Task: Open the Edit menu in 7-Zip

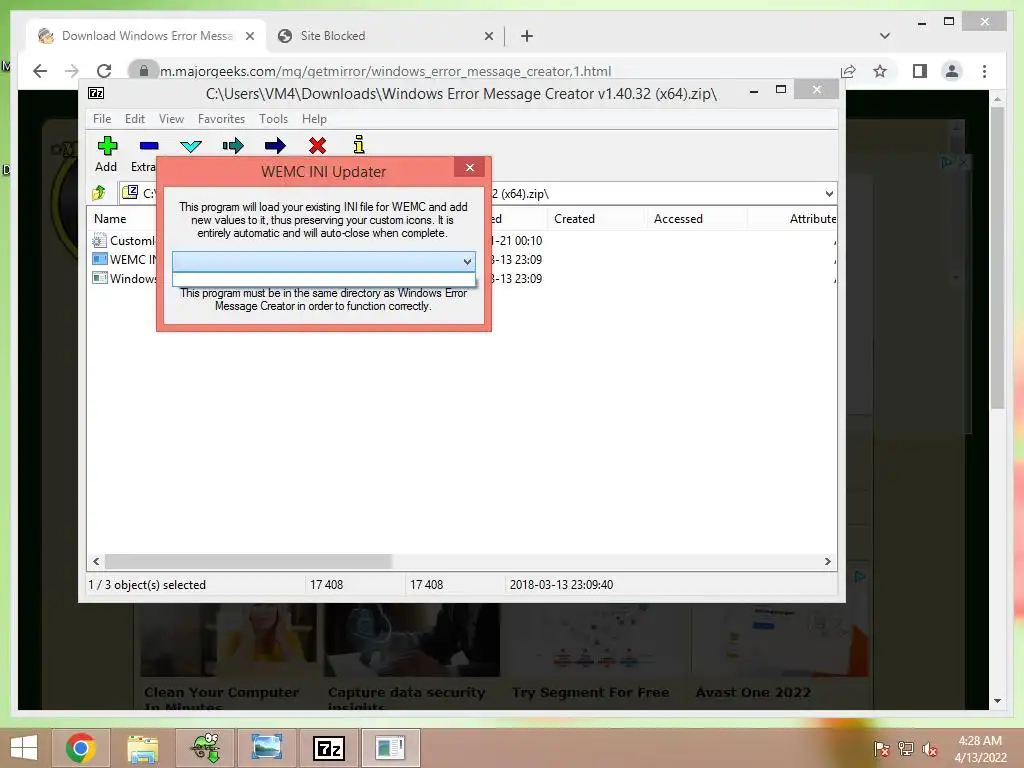Action: 135,119
